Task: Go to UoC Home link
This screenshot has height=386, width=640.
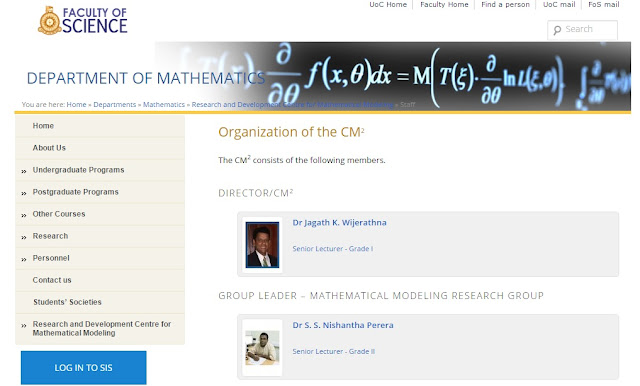Action: click(x=388, y=4)
